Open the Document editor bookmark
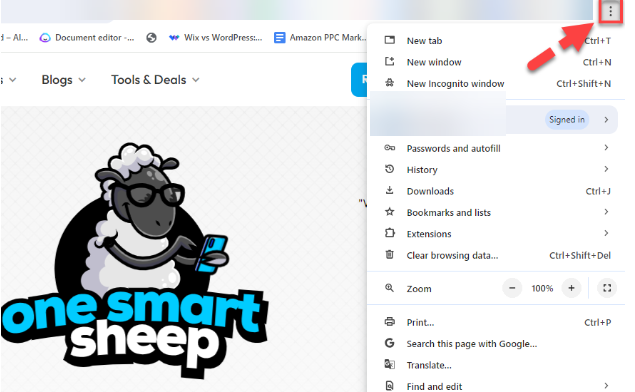 (x=87, y=38)
